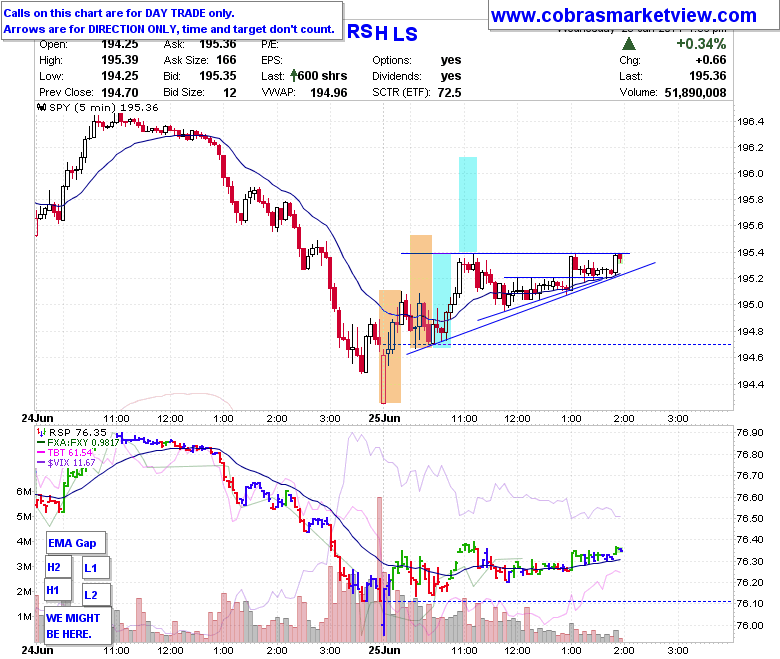Click the 76.90 lower price axis label

(x=750, y=433)
